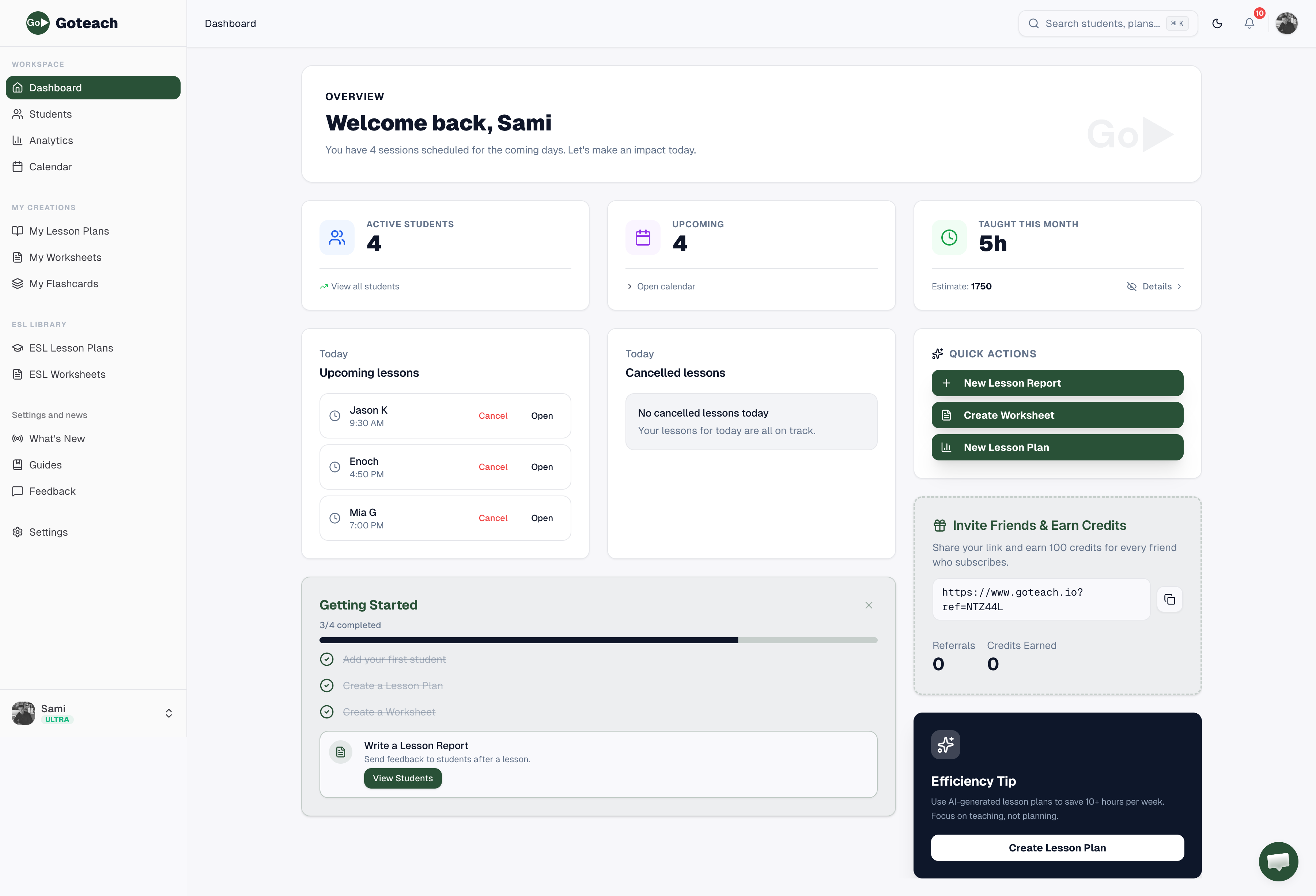The height and width of the screenshot is (896, 1316).
Task: Select the My Flashcards icon
Action: pos(17,284)
